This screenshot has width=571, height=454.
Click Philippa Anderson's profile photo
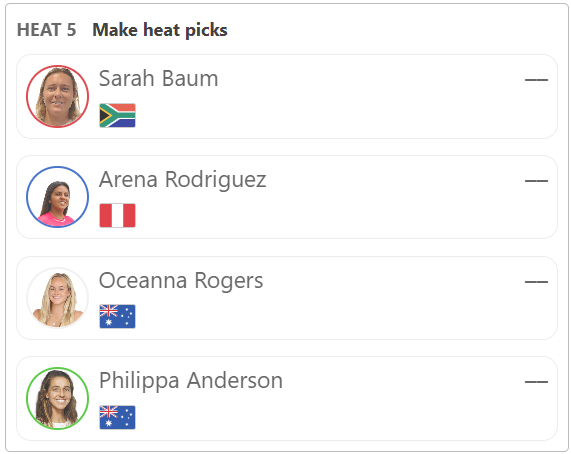tap(57, 398)
